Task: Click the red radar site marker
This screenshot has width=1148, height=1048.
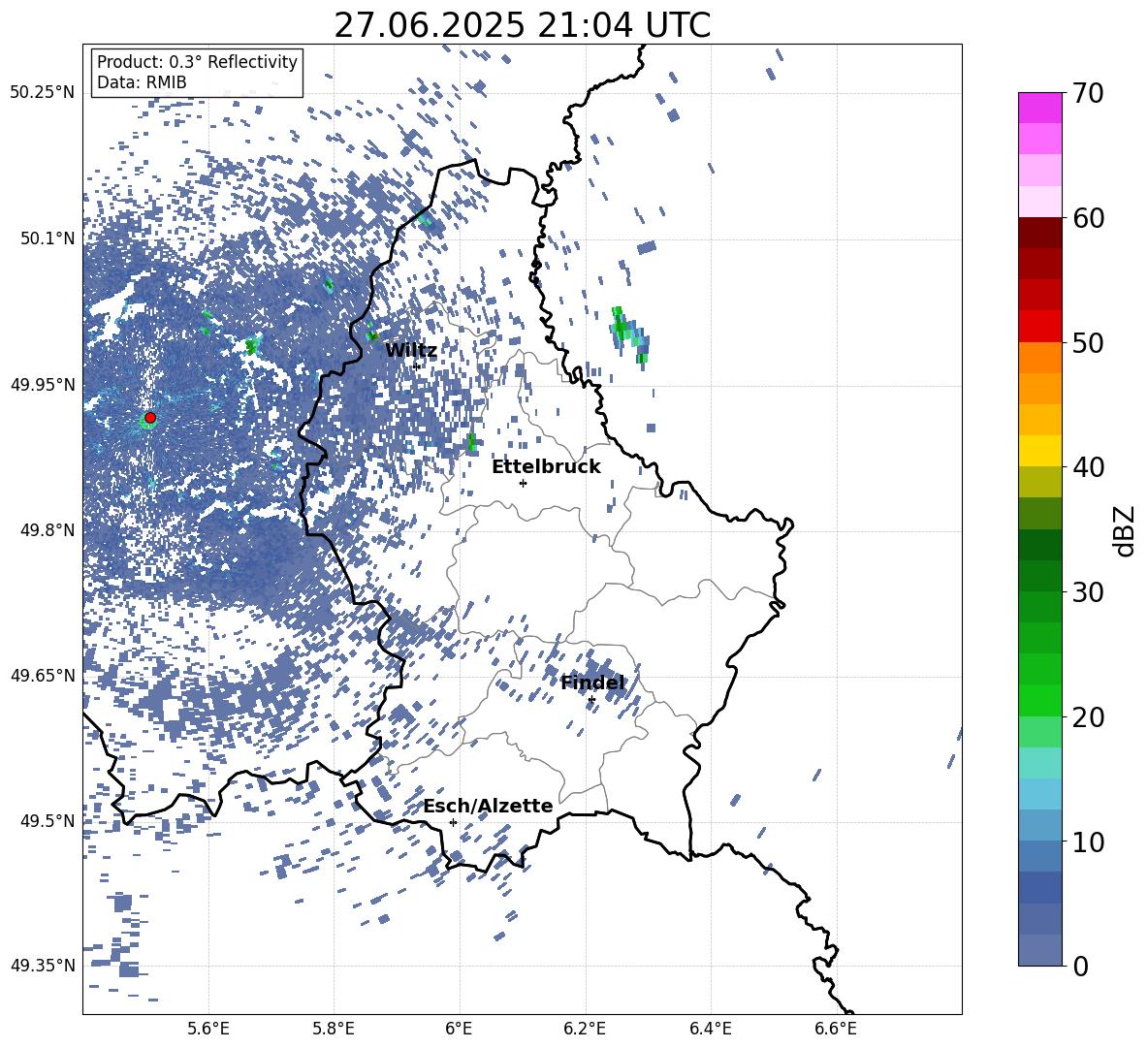Action: tap(150, 418)
